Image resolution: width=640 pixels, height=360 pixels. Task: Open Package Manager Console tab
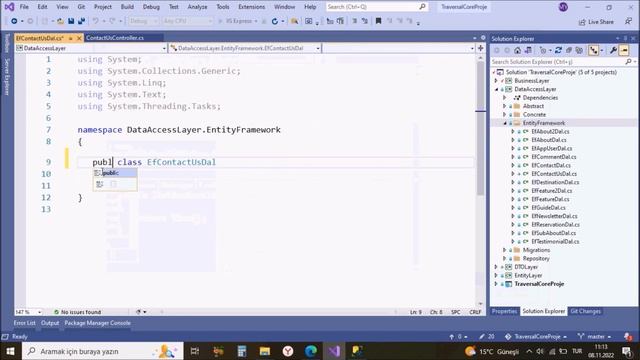click(98, 323)
